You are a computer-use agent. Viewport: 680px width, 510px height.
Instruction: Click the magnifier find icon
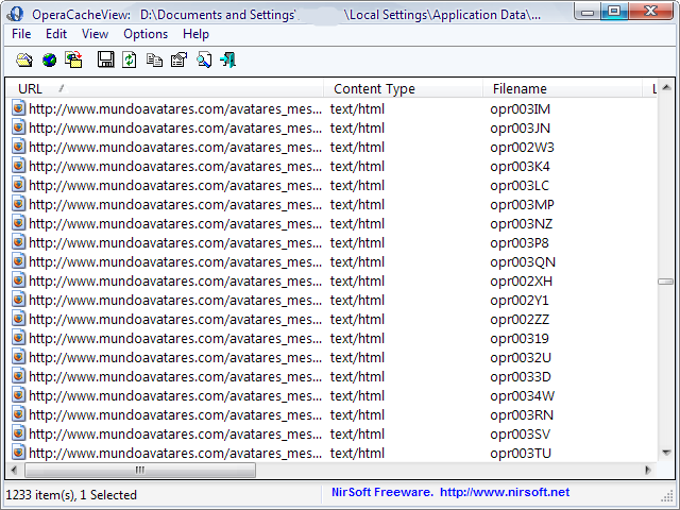click(204, 60)
